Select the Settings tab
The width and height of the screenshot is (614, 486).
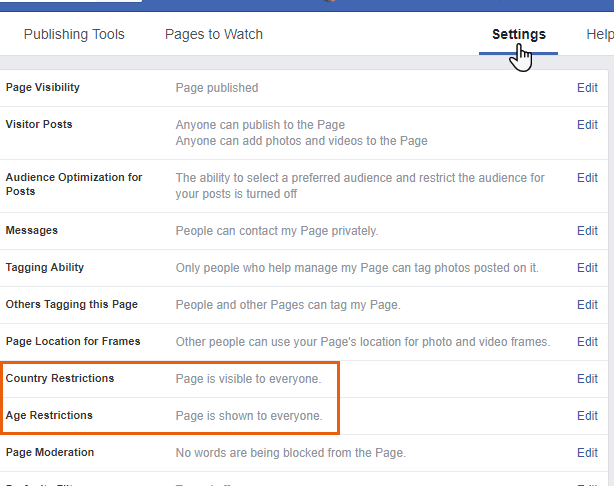click(518, 34)
